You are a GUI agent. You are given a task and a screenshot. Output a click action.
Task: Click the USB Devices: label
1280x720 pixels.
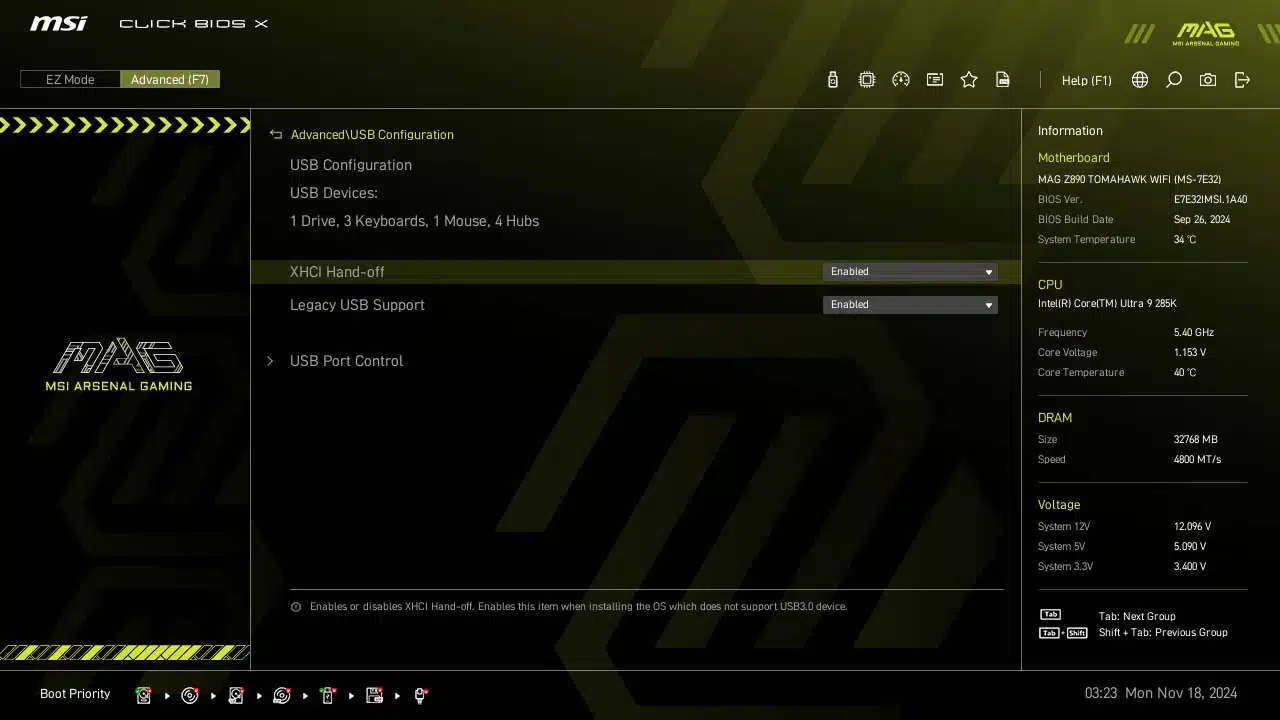click(334, 193)
